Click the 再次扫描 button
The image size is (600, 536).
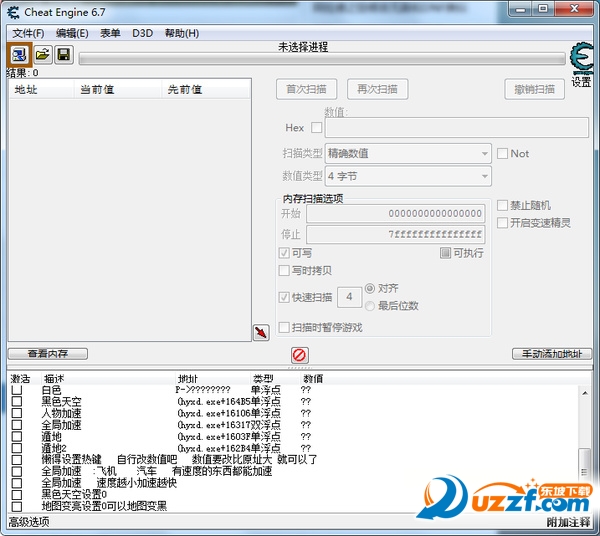tap(377, 89)
